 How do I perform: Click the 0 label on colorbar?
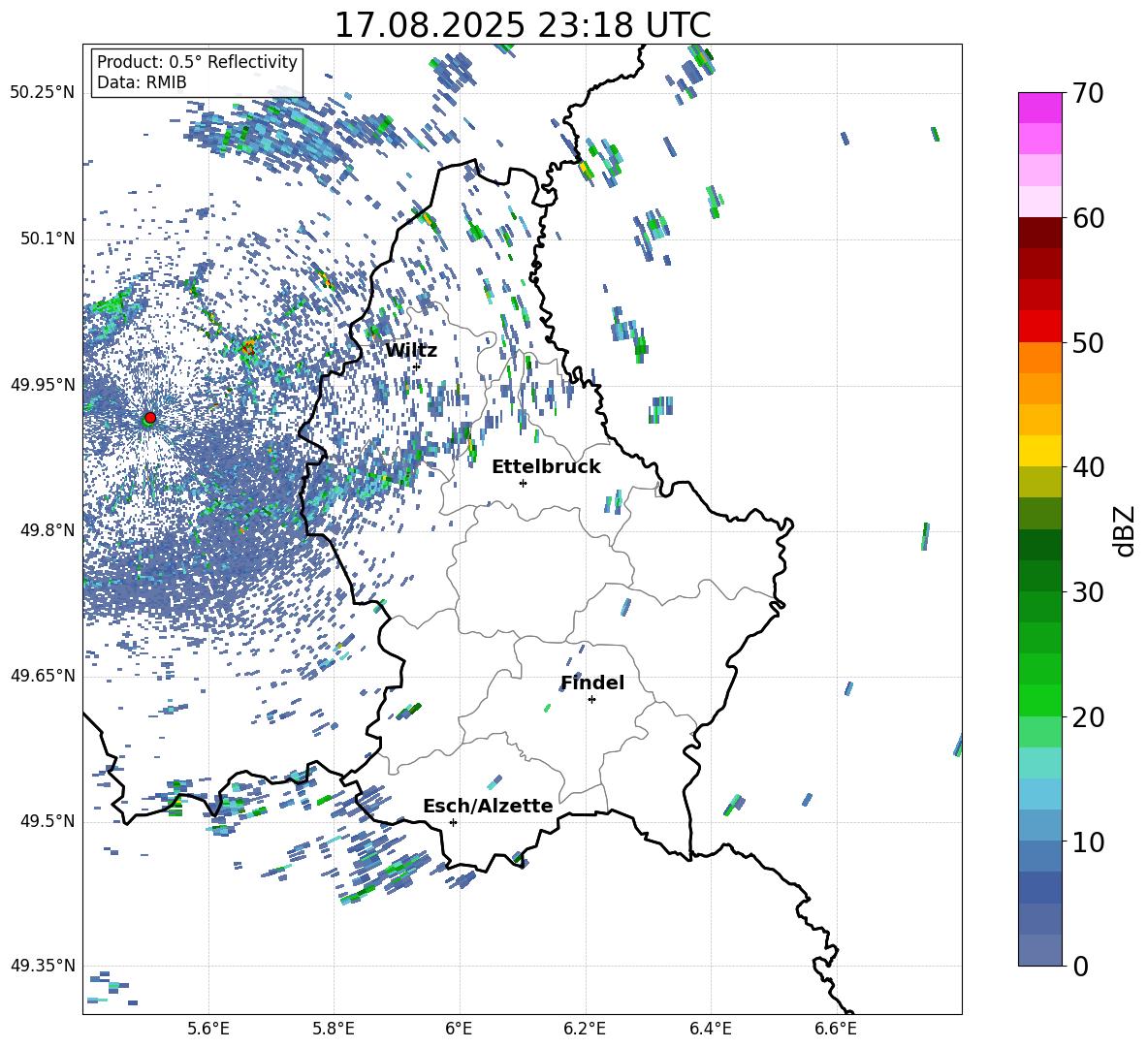pyautogui.click(x=1079, y=966)
